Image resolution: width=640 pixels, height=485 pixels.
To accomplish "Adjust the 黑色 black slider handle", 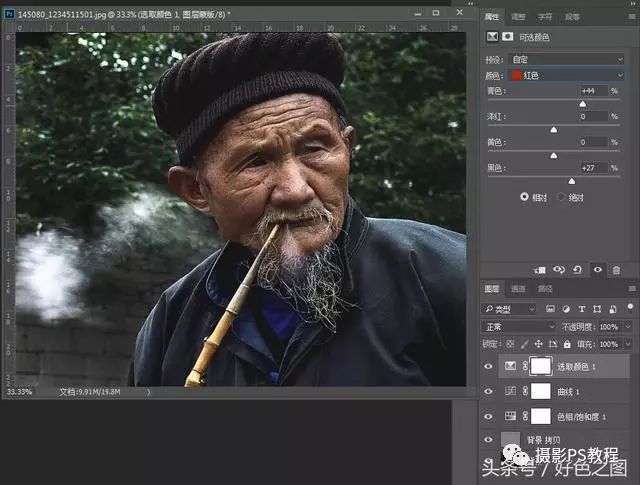I will click(572, 181).
